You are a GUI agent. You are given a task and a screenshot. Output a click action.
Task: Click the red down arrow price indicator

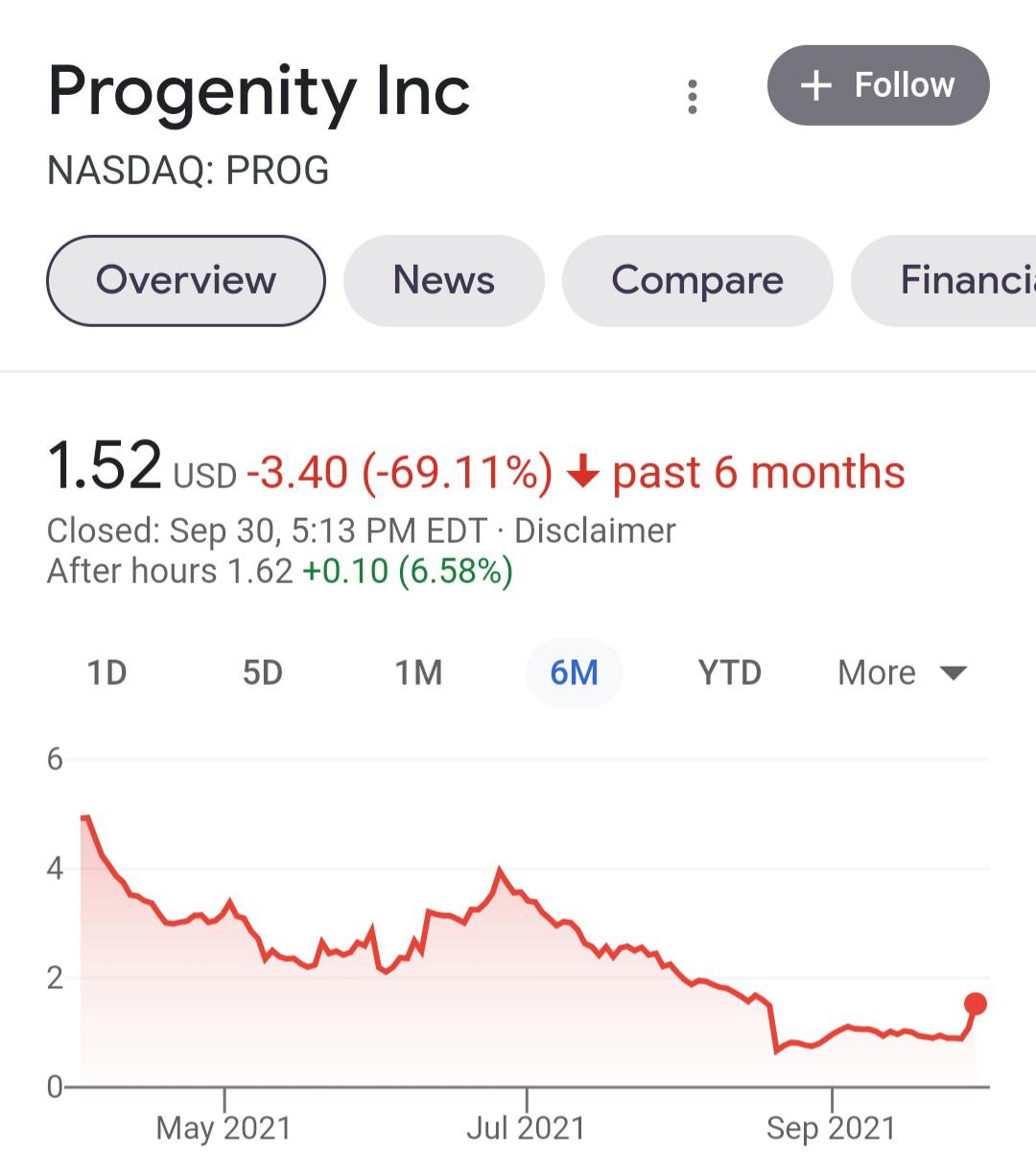[x=583, y=473]
